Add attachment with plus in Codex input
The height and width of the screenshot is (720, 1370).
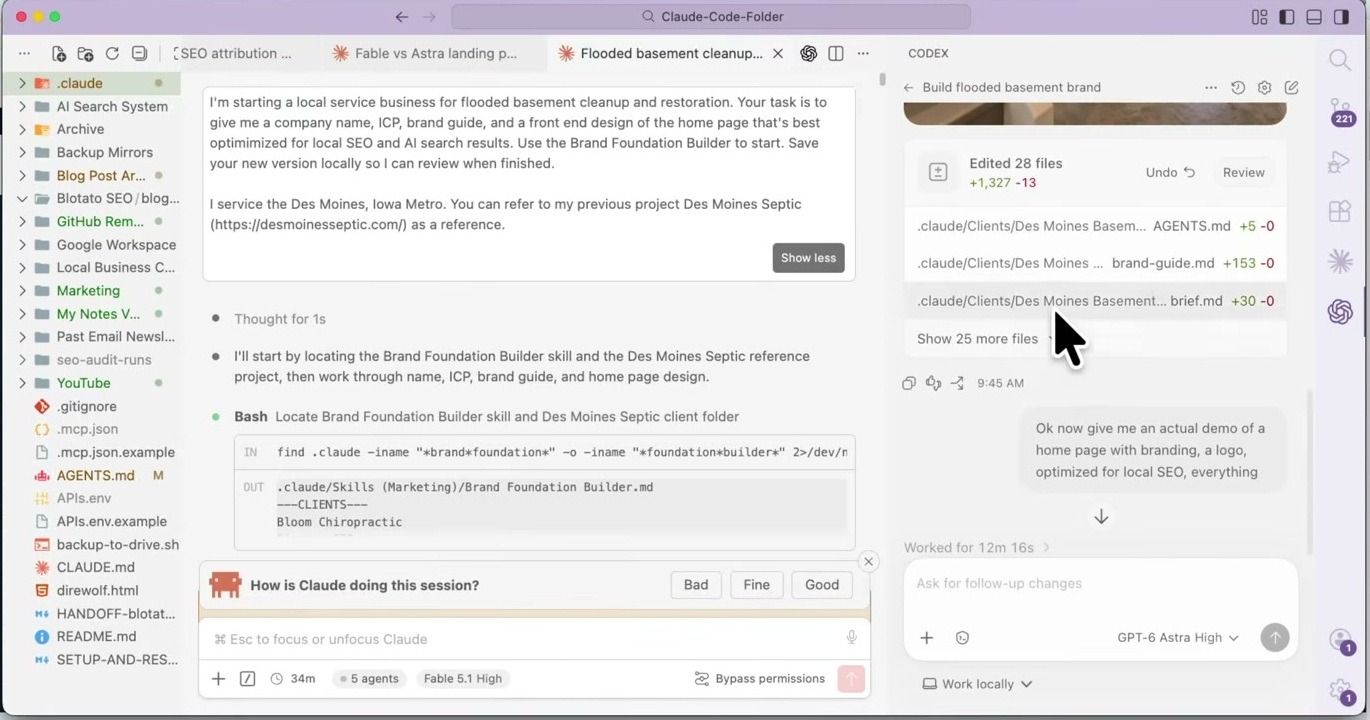[x=927, y=638]
